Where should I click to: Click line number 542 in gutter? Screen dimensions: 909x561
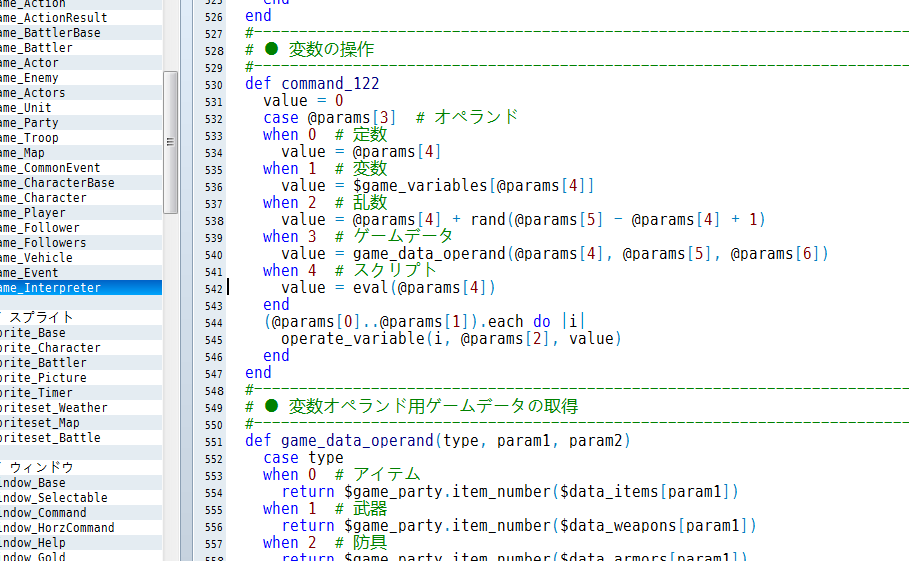[x=214, y=289]
